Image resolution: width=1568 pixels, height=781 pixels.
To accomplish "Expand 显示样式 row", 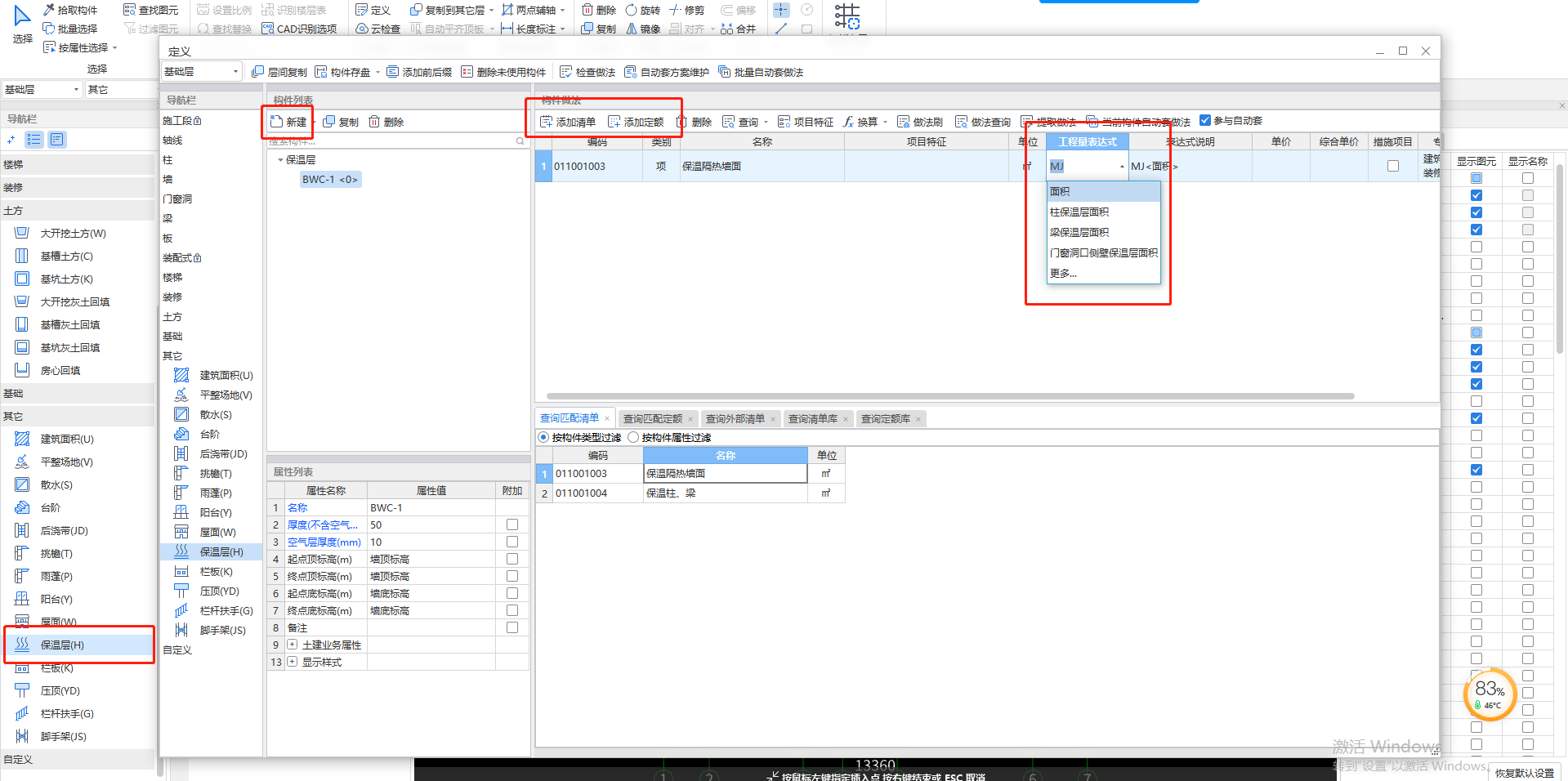I will click(x=292, y=662).
